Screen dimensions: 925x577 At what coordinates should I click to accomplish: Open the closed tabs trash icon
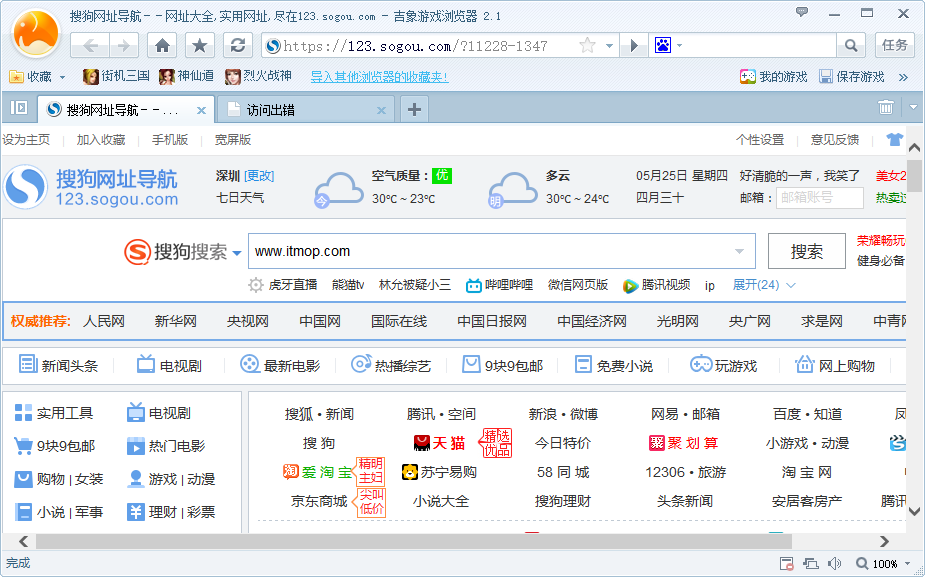885,107
